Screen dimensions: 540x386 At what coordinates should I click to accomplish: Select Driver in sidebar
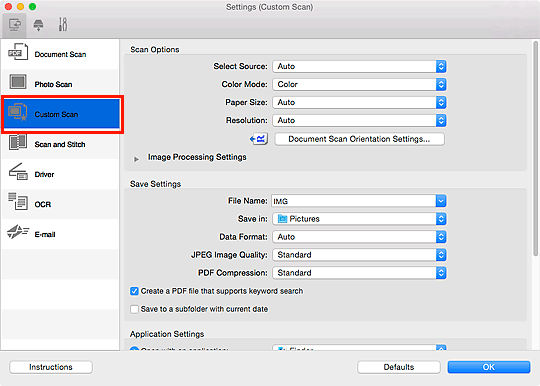click(60, 174)
